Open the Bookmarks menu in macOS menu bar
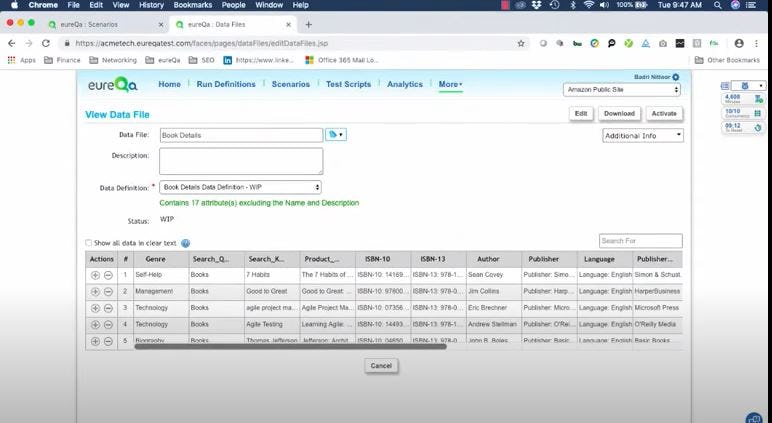 coord(193,5)
